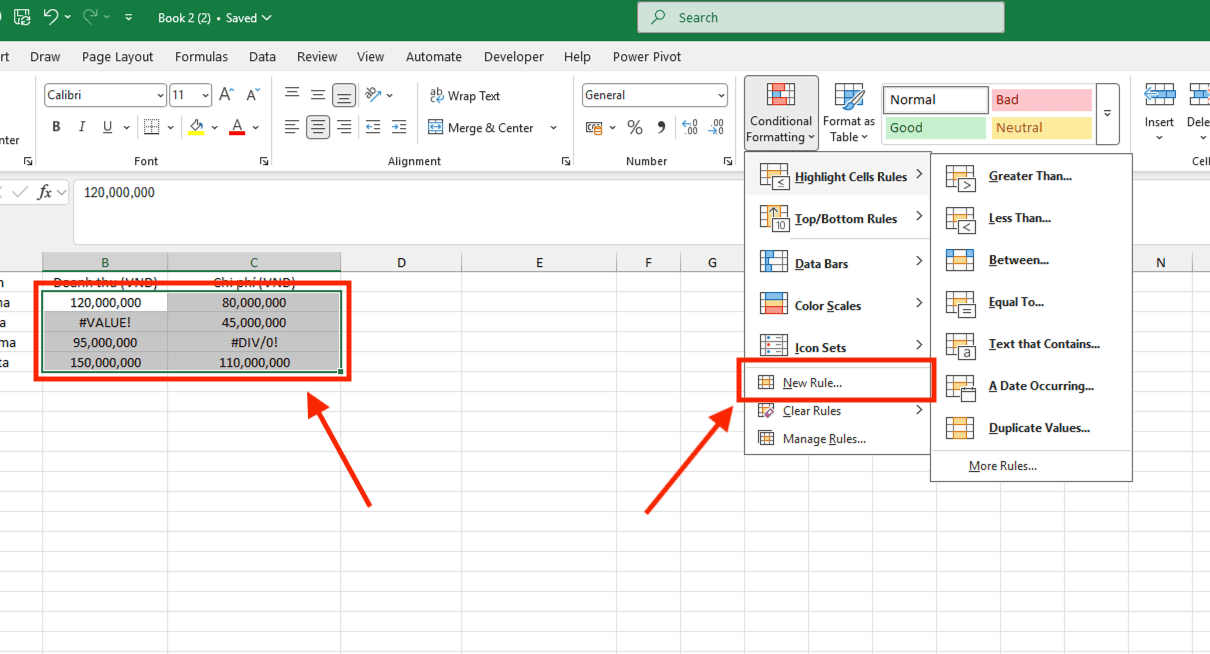Decrease indent
1210x654 pixels.
(x=373, y=127)
